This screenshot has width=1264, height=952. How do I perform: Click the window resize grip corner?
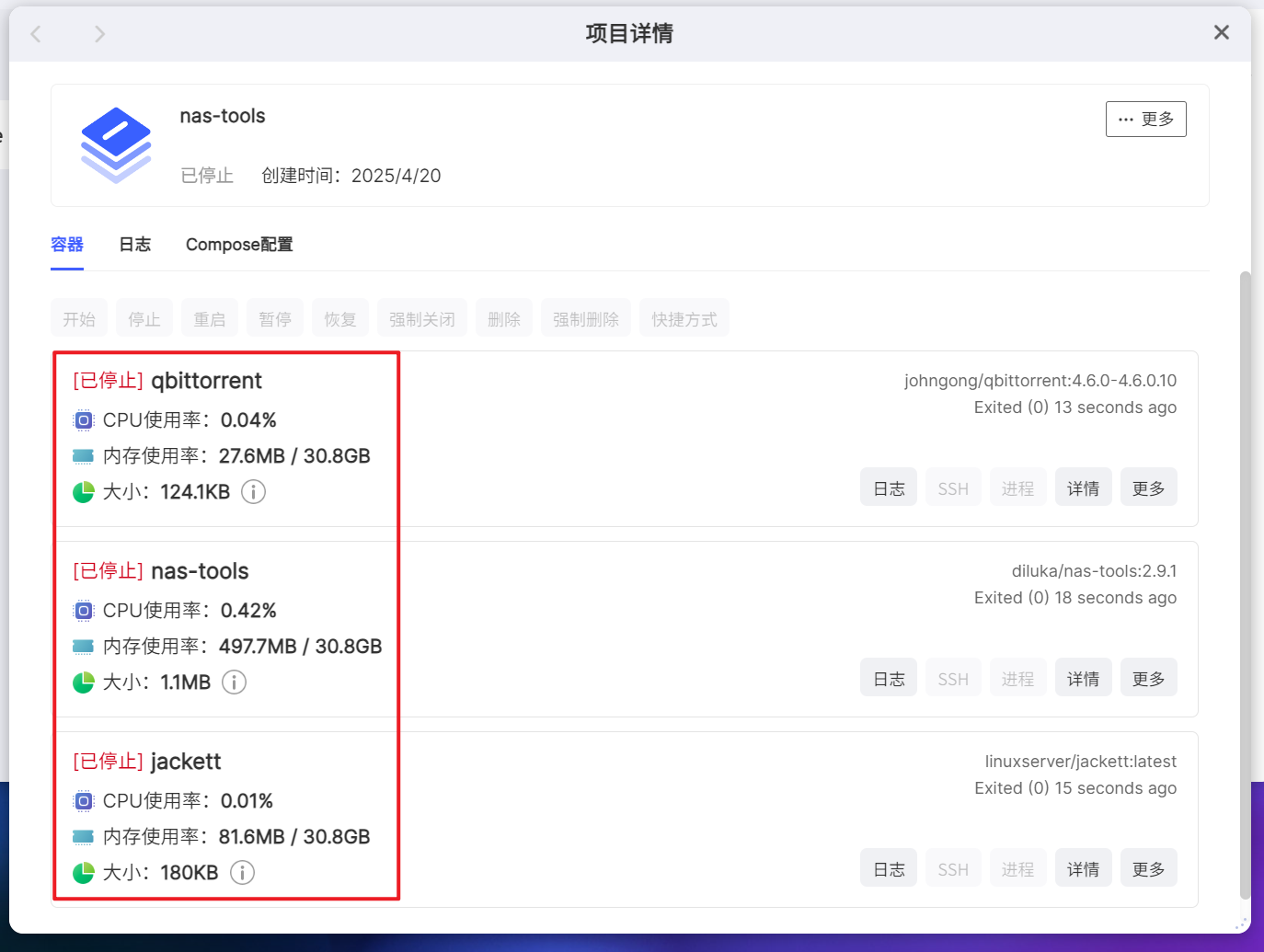[1242, 924]
